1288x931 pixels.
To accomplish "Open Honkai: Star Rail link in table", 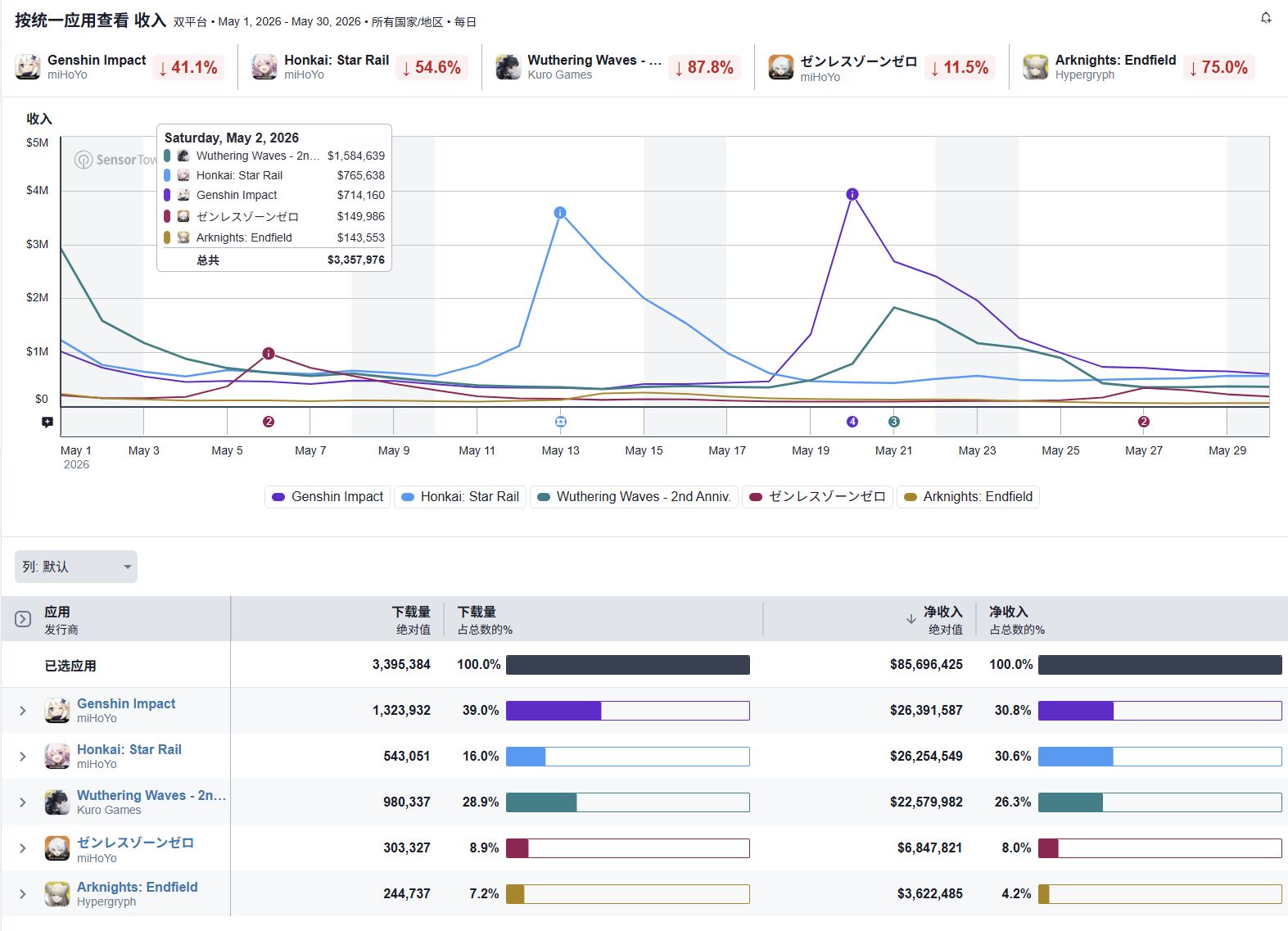I will click(x=129, y=749).
